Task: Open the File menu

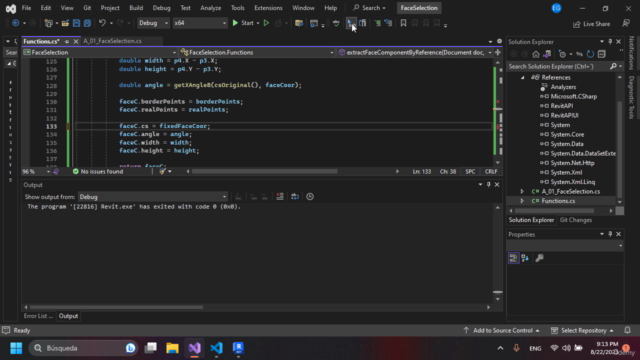Action: tap(26, 8)
